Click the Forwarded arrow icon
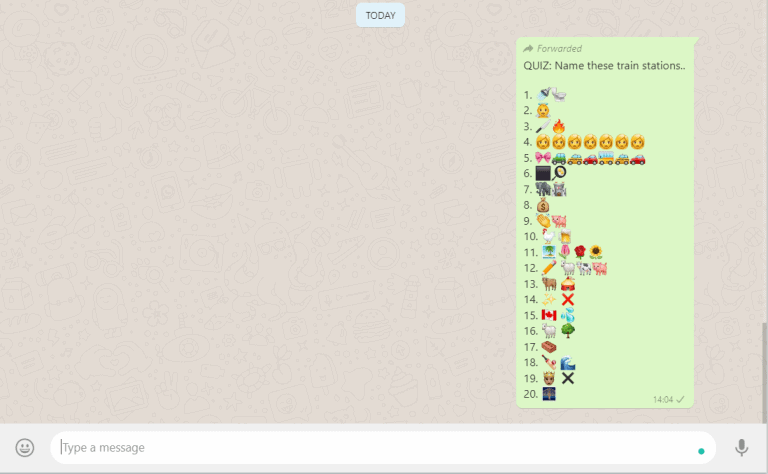This screenshot has height=474, width=768. [x=528, y=48]
